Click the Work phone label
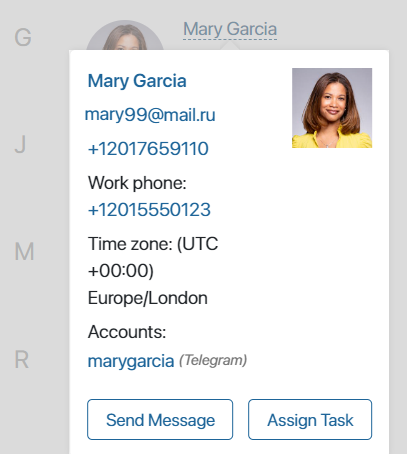 pos(137,183)
